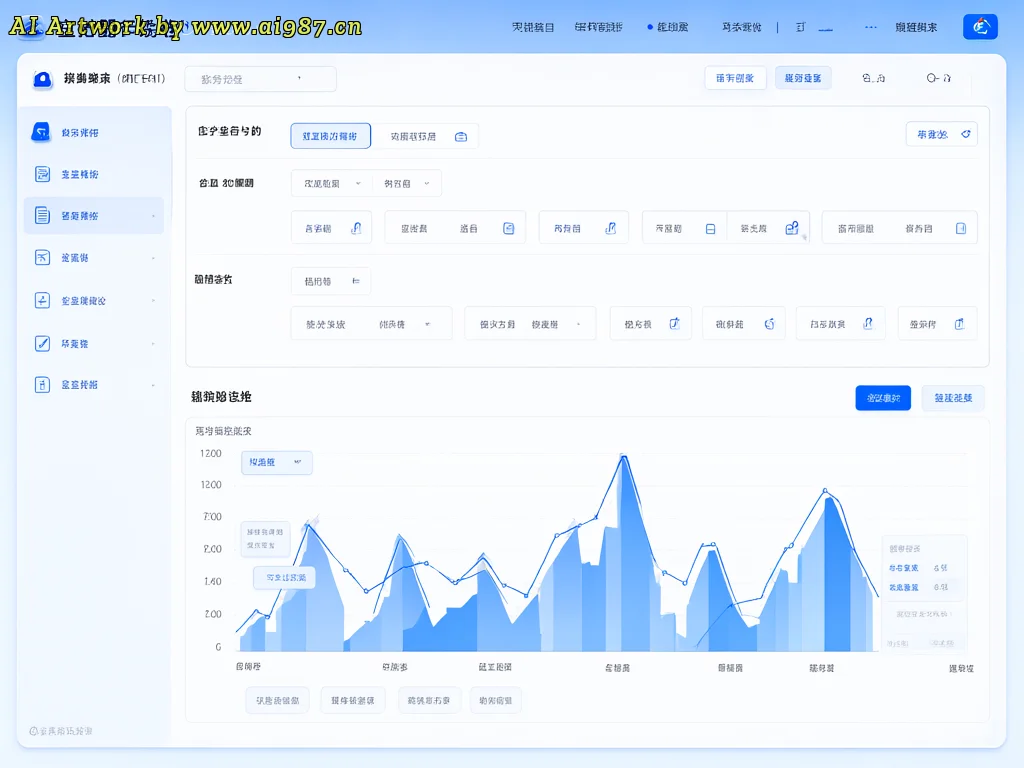1024x768 pixels.
Task: Click the solid blue button above the chart
Action: click(883, 398)
